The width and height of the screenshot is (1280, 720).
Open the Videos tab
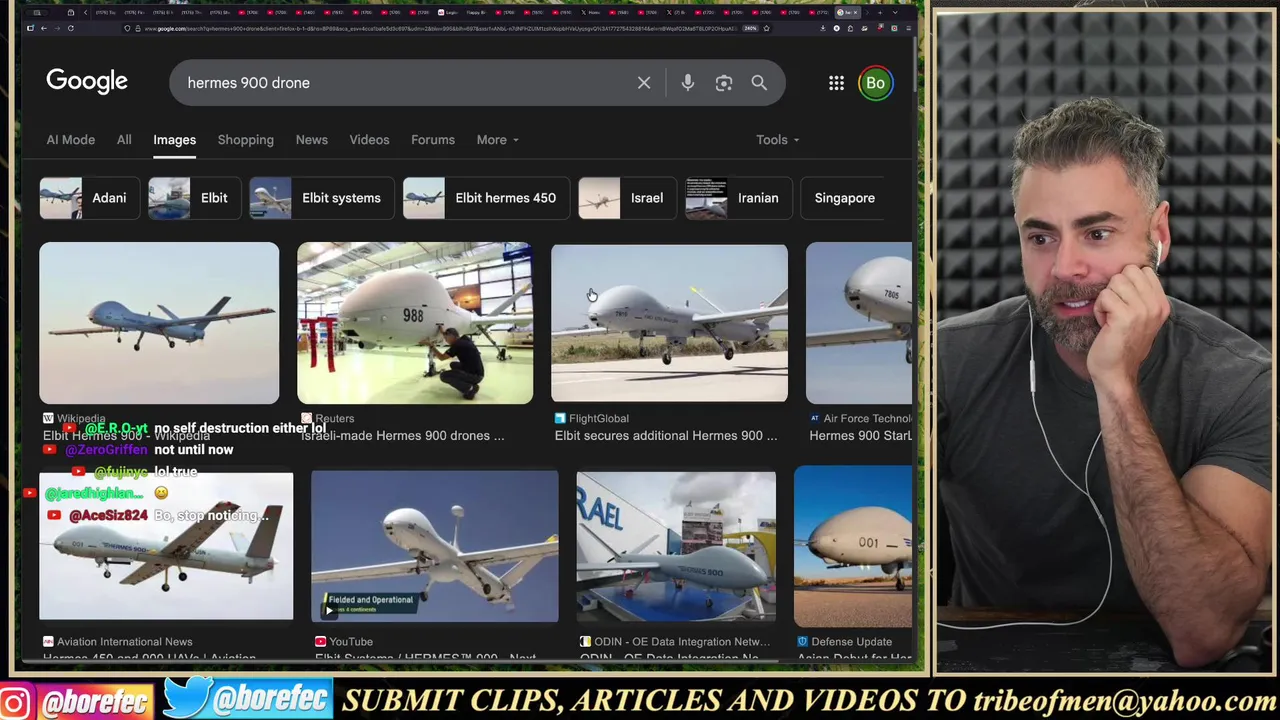coord(369,140)
